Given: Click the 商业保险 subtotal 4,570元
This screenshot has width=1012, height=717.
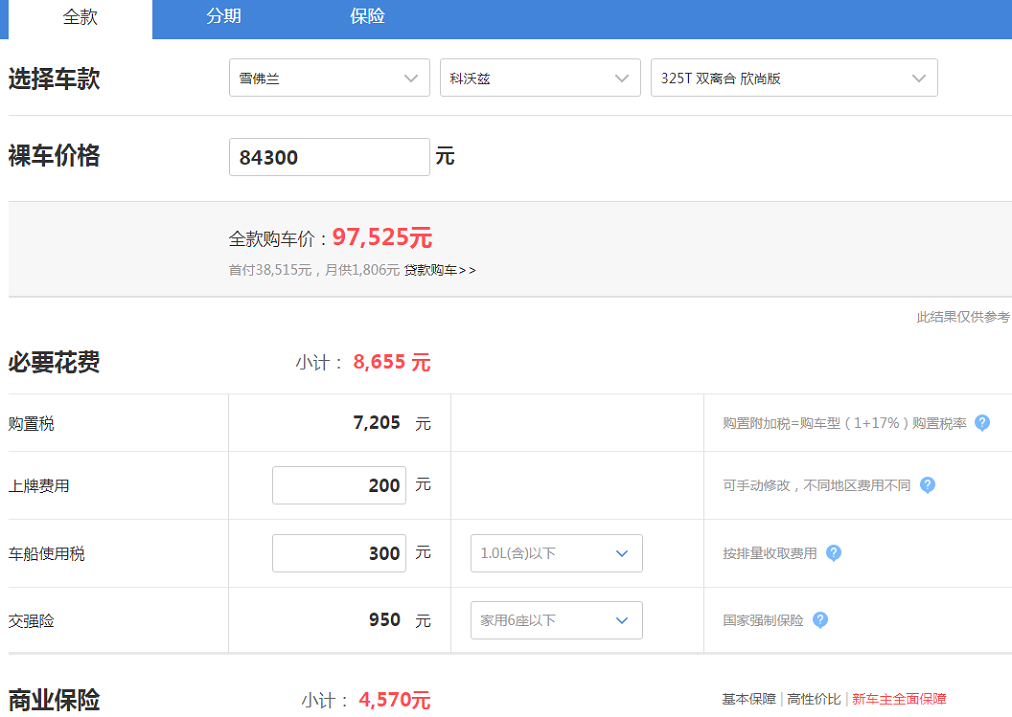Looking at the screenshot, I should (x=394, y=700).
